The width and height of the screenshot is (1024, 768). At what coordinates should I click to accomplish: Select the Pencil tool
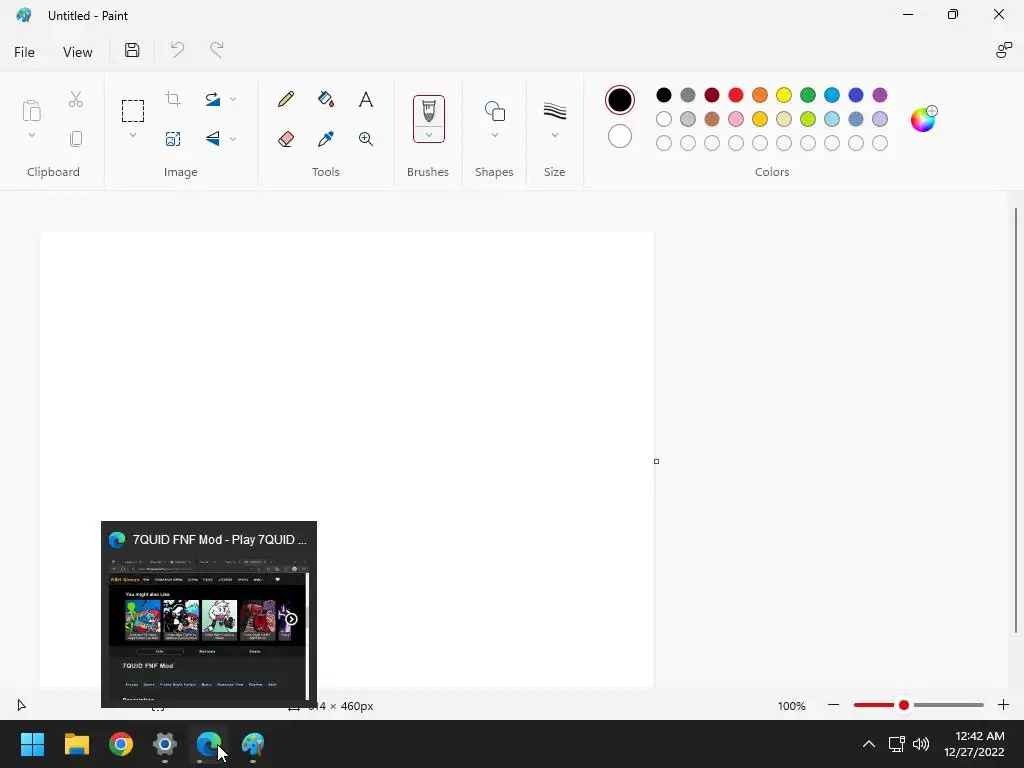[285, 99]
